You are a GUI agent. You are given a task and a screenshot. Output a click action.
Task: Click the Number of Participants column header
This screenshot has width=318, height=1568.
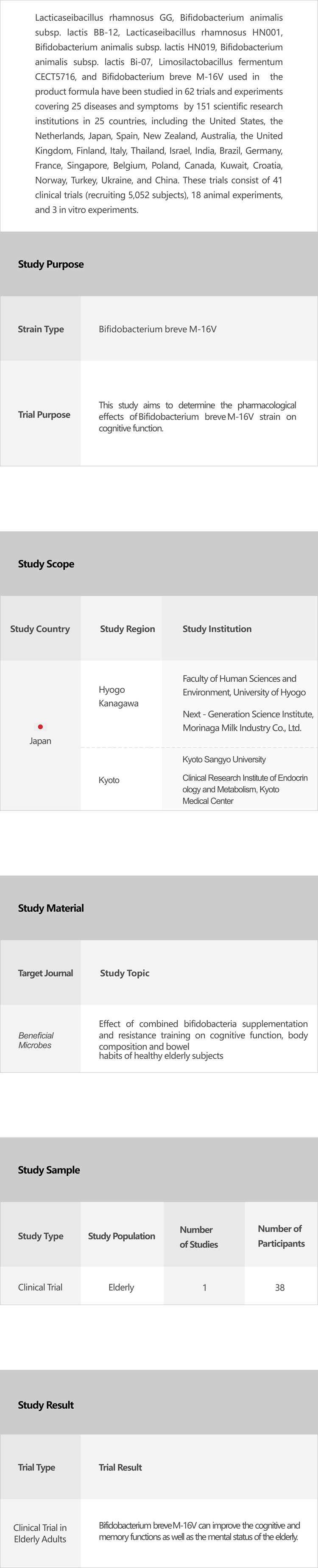coord(280,1236)
